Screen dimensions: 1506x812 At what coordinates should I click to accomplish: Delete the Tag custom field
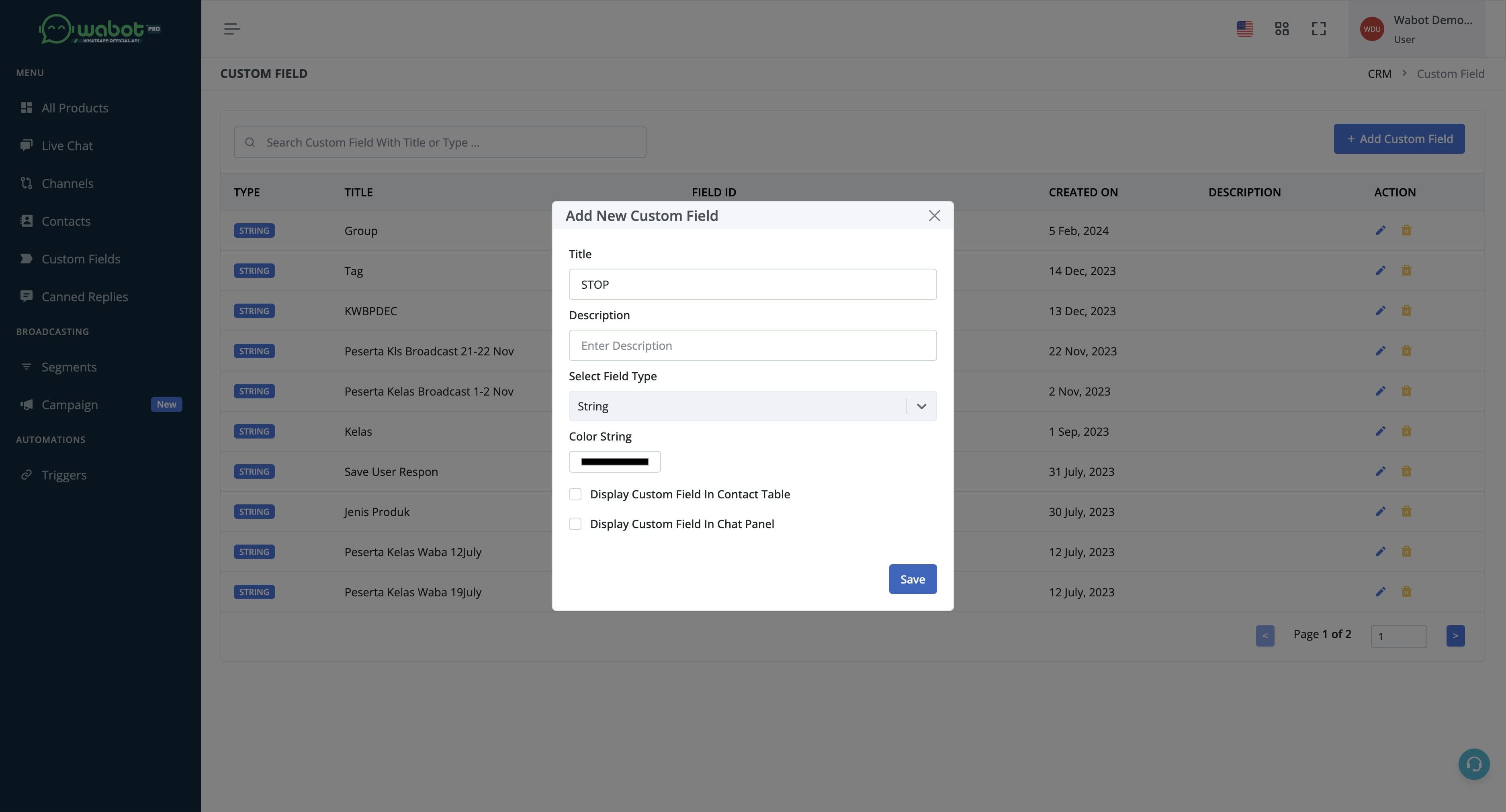point(1406,271)
